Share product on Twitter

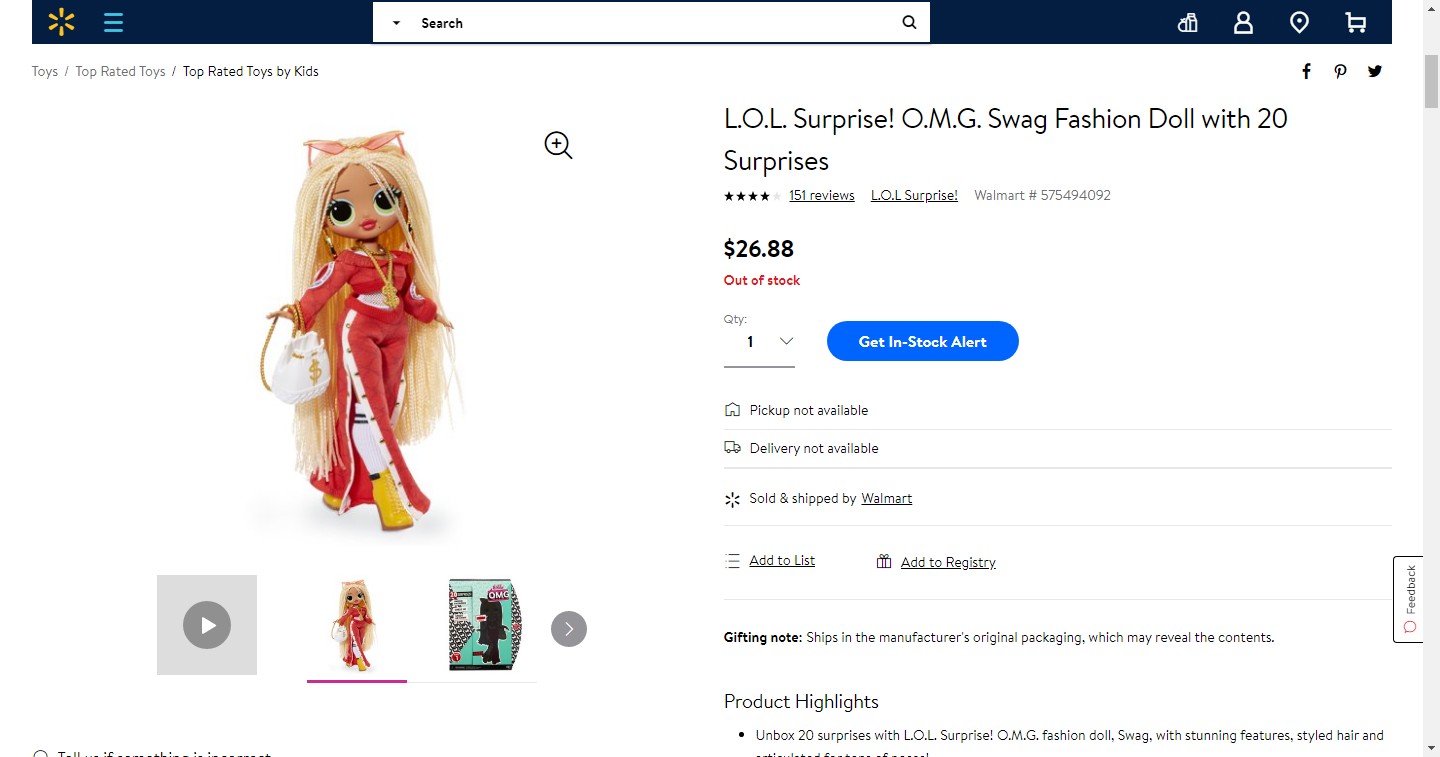click(x=1375, y=71)
